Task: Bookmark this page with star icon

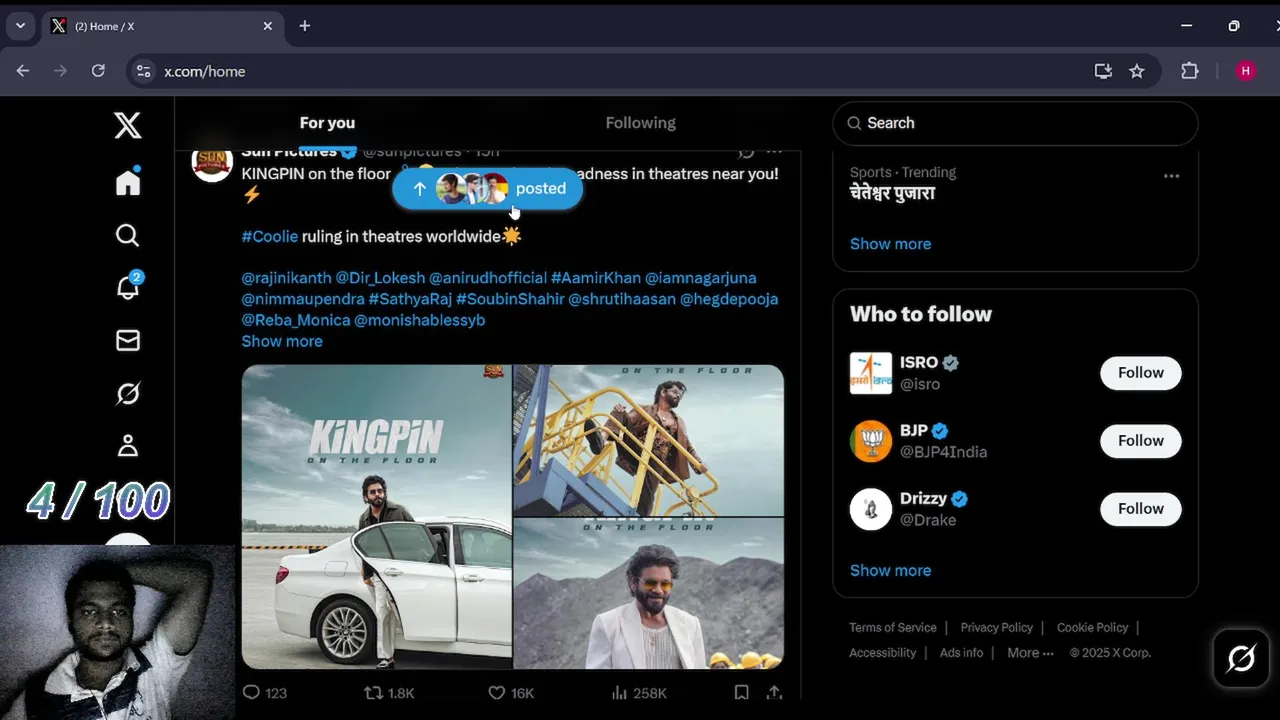Action: (x=1137, y=71)
